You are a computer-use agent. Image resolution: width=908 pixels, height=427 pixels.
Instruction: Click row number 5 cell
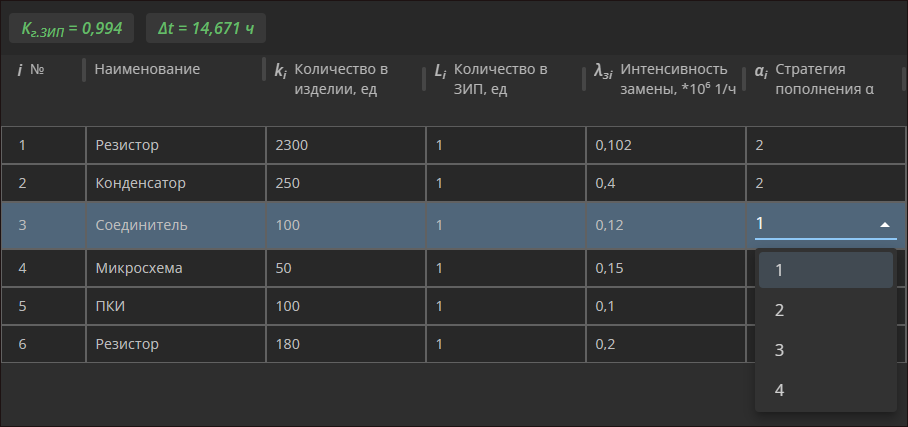click(x=43, y=306)
